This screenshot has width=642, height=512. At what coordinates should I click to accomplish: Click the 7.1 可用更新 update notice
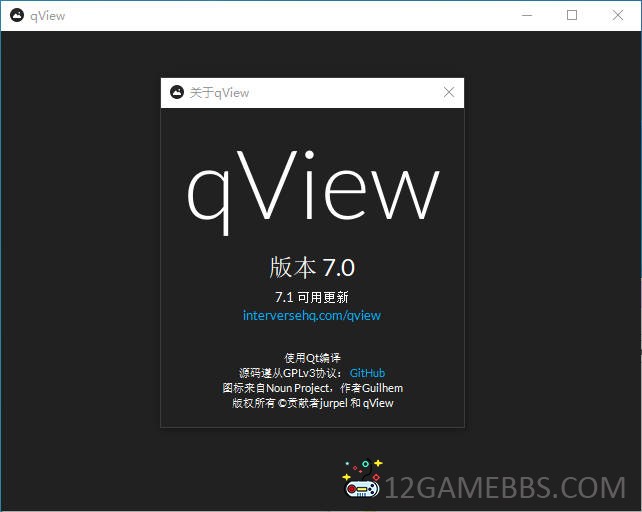pos(312,297)
